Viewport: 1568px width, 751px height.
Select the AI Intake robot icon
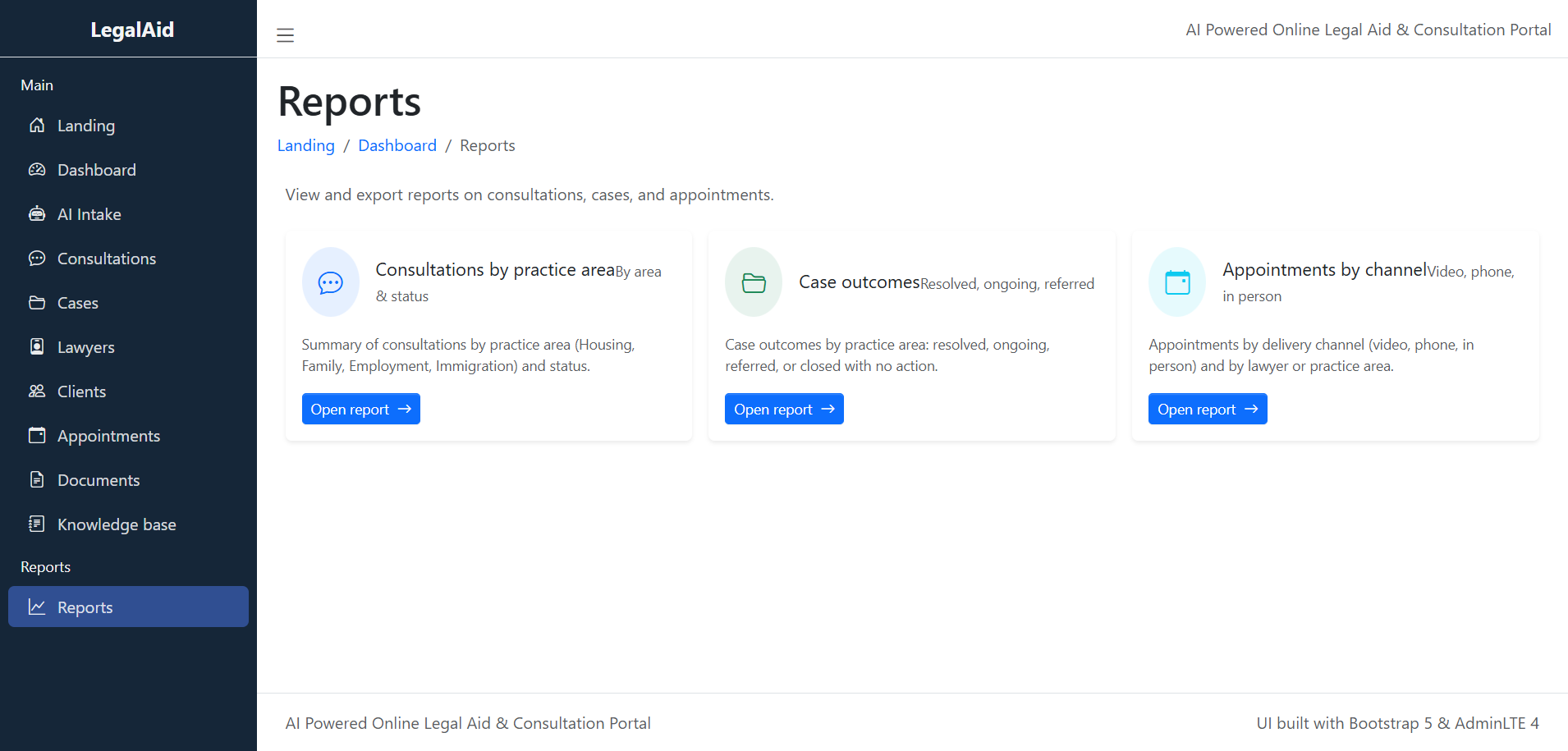tap(38, 213)
